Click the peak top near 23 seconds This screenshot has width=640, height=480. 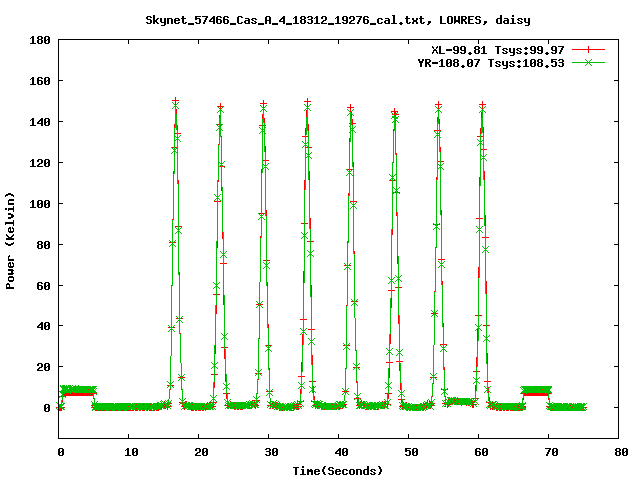pyautogui.click(x=220, y=107)
